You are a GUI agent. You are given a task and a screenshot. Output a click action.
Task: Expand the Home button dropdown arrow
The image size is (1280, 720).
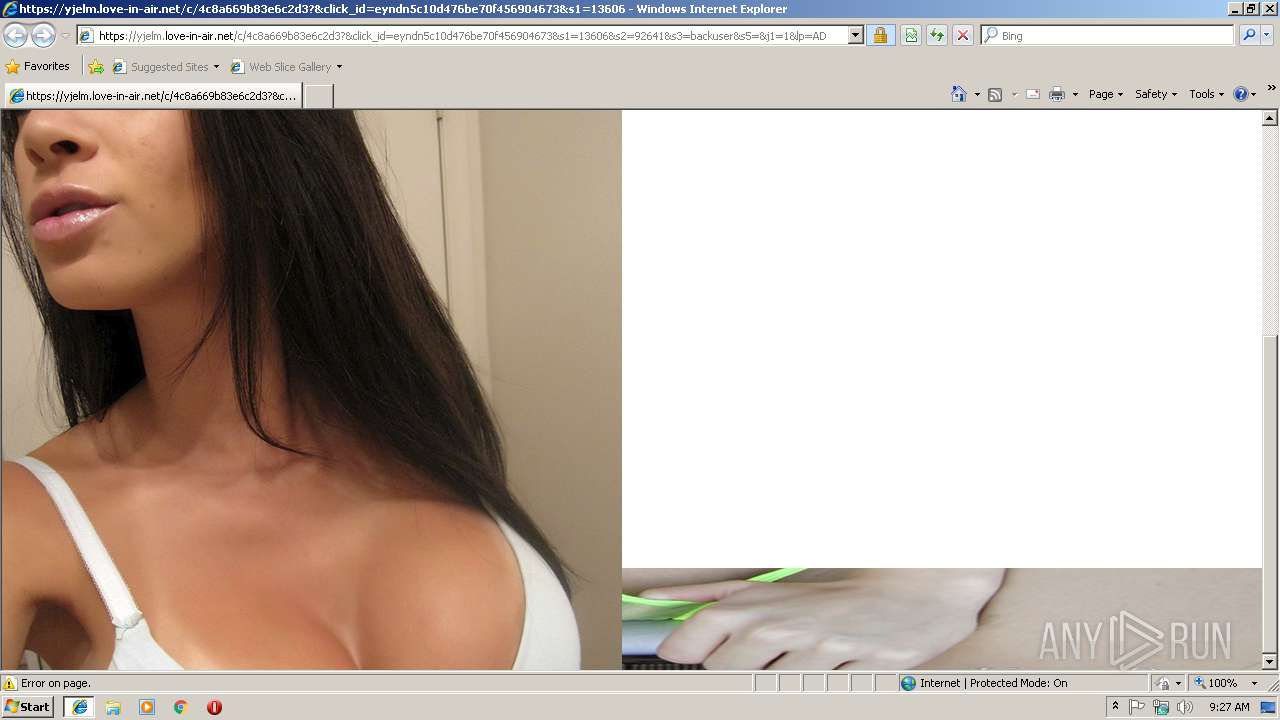[977, 94]
